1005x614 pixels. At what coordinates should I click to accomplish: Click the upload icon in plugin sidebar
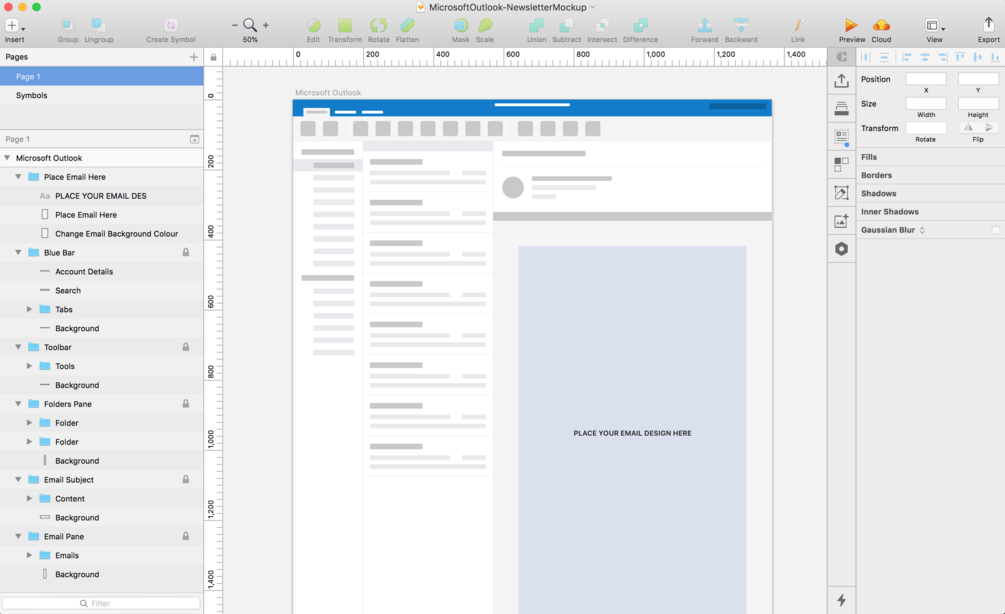tap(841, 81)
